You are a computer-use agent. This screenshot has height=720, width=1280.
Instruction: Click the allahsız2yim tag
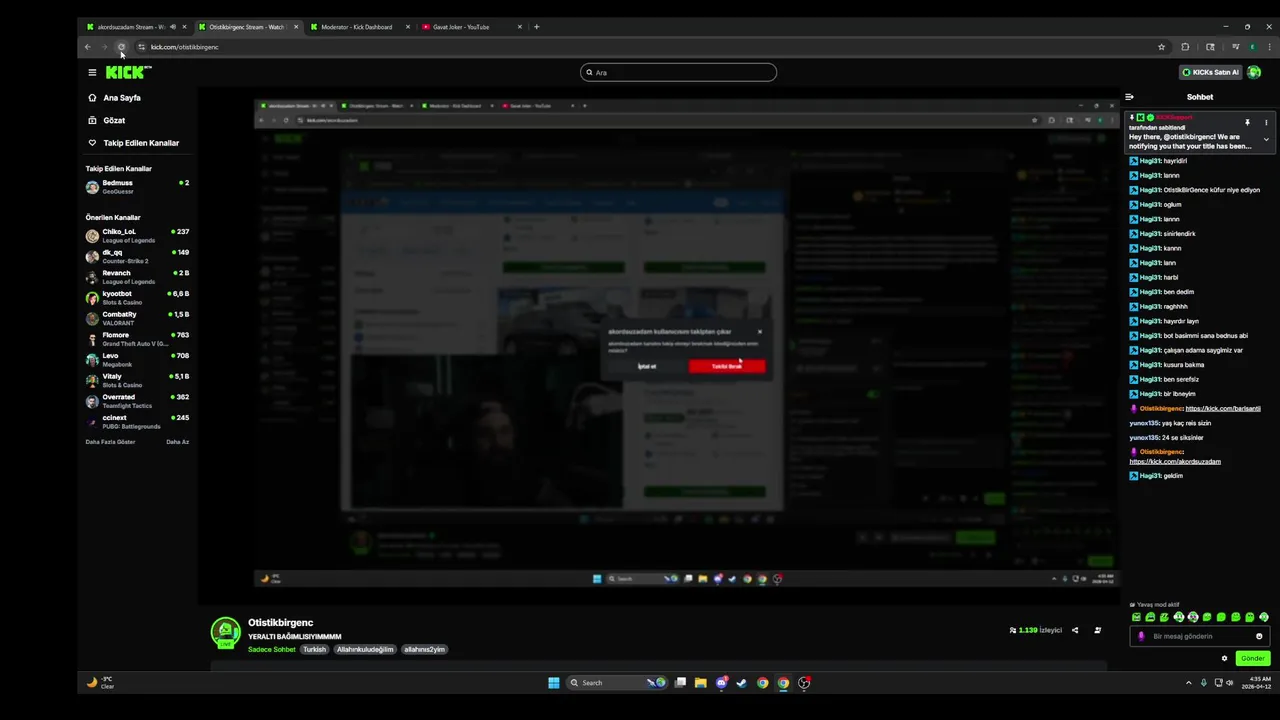[x=424, y=649]
